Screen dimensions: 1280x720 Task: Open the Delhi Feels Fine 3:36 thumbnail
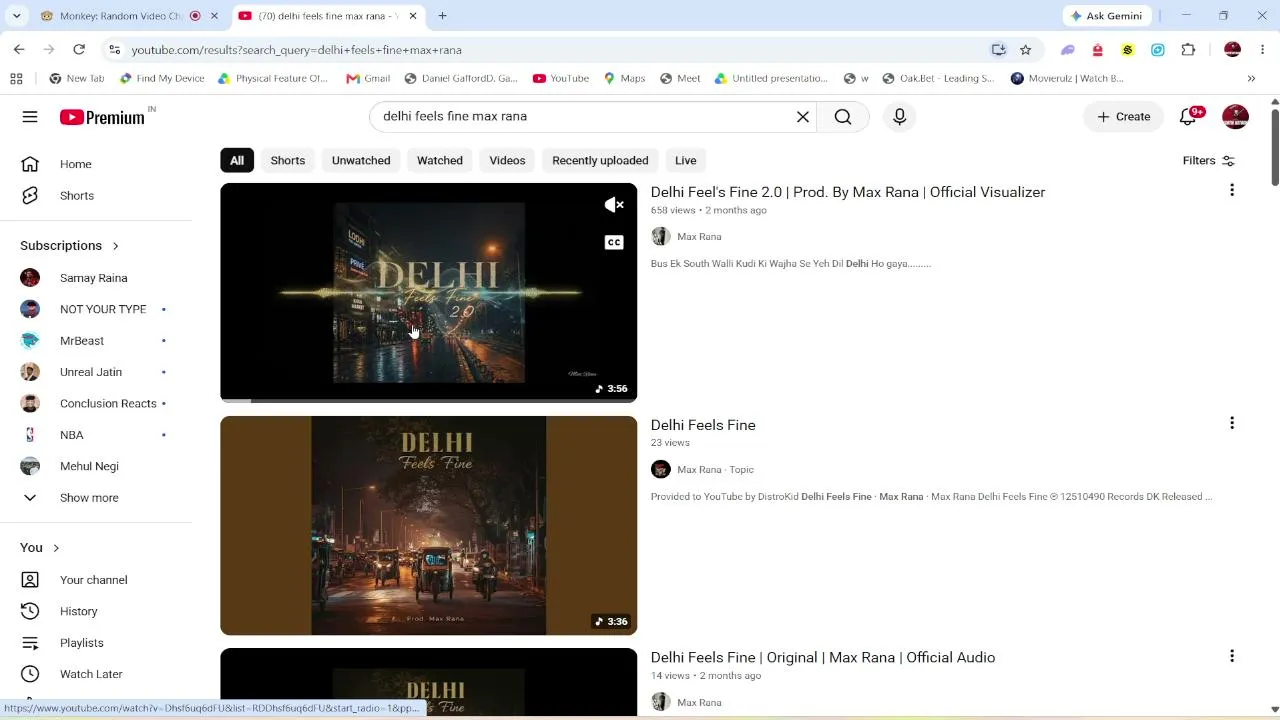point(428,526)
